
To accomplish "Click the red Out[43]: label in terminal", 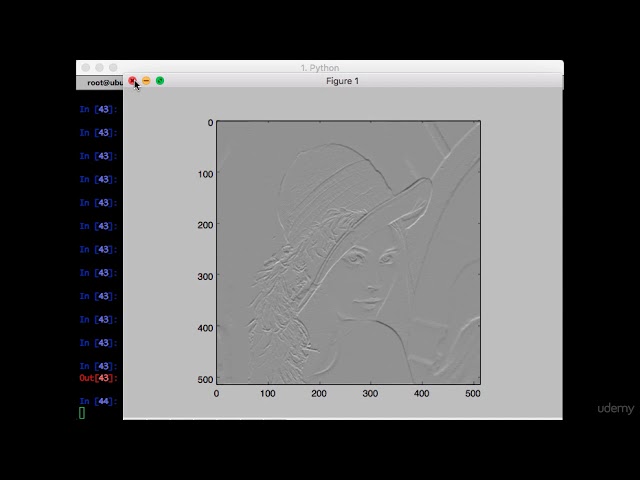I will [98, 378].
